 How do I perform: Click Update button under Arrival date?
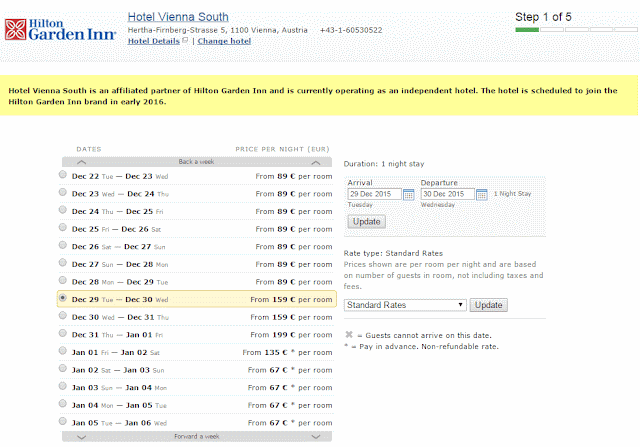[367, 222]
